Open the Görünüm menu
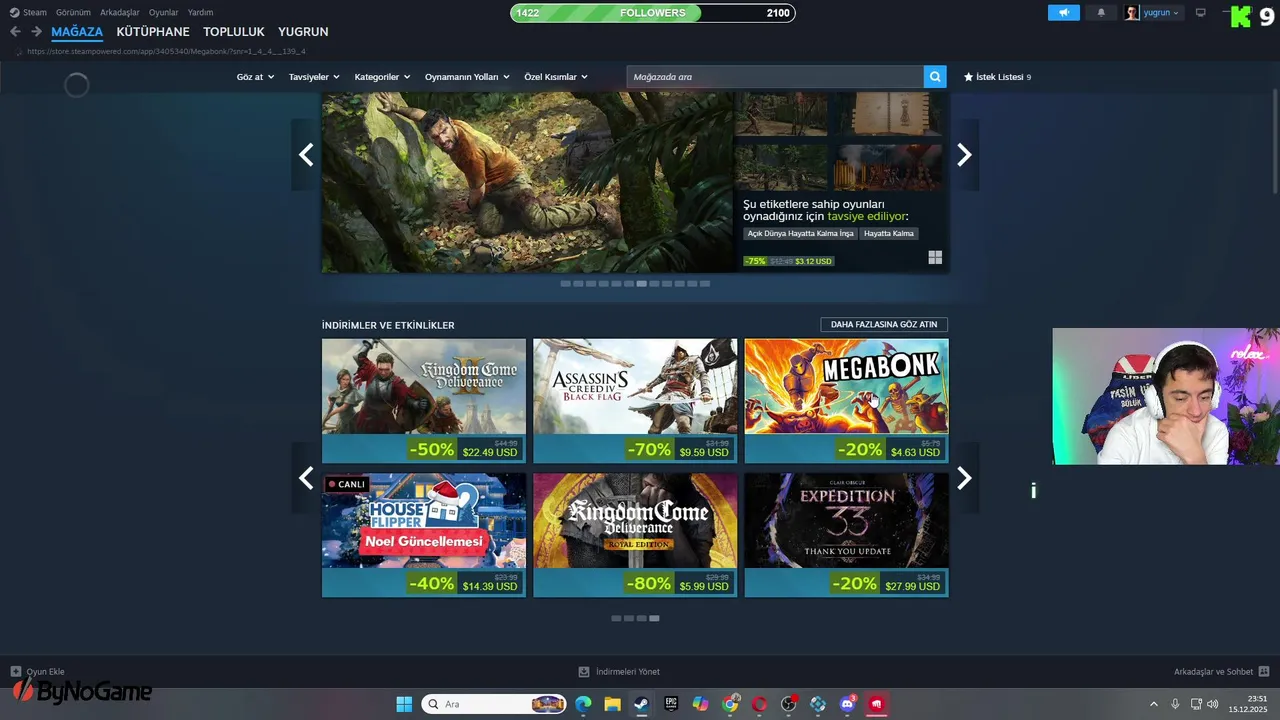This screenshot has height=720, width=1280. pos(73,12)
